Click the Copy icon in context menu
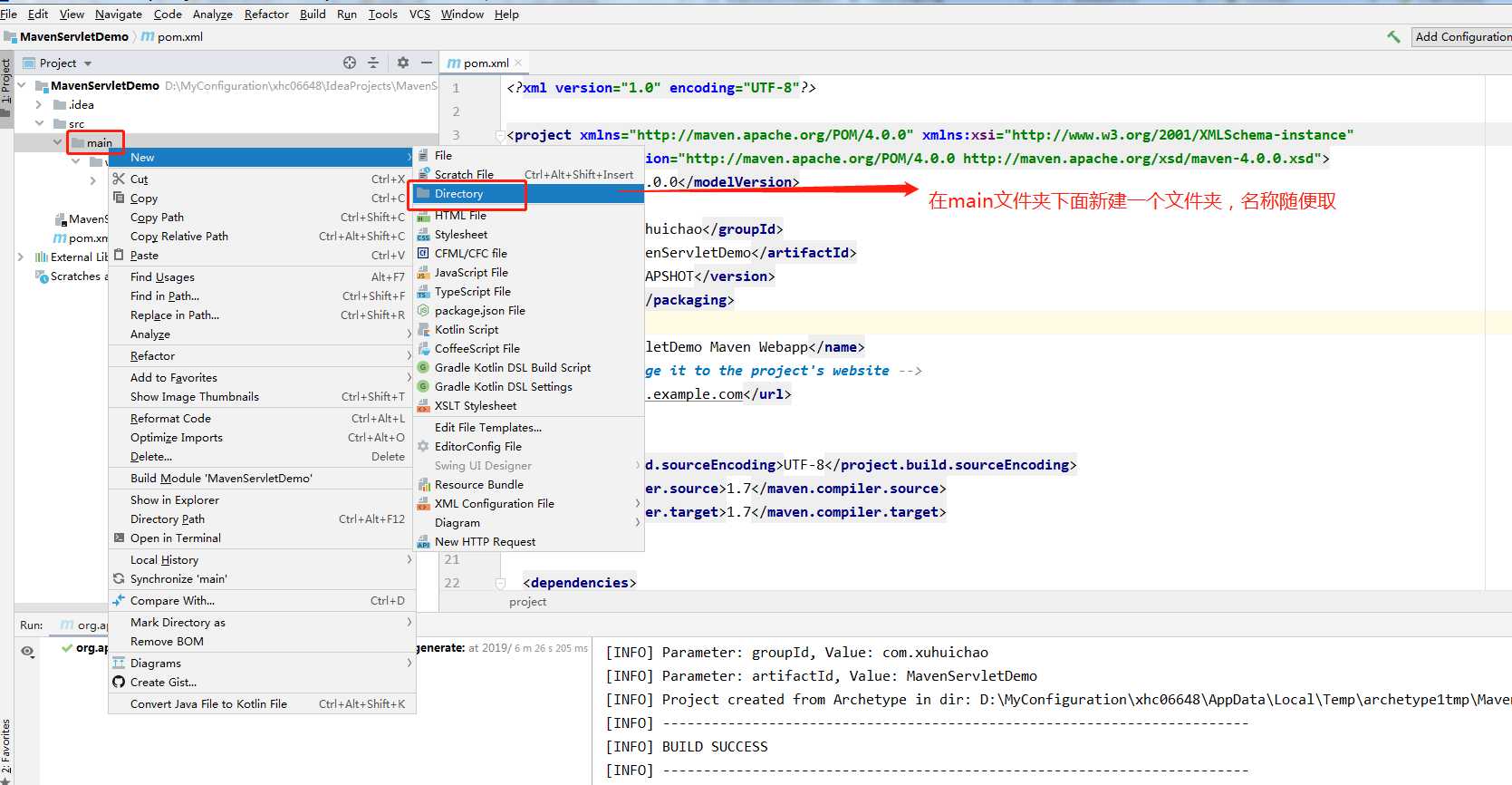Image resolution: width=1512 pixels, height=785 pixels. click(119, 198)
